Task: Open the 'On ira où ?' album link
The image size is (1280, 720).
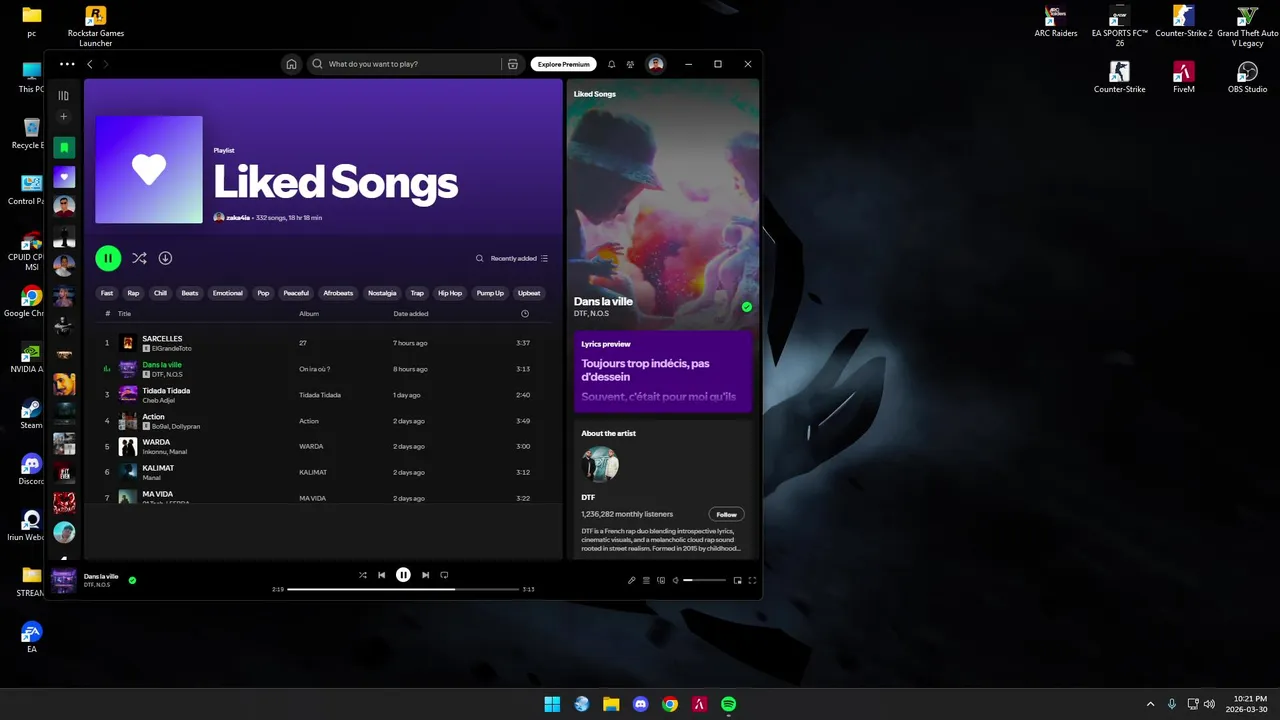Action: [x=314, y=369]
